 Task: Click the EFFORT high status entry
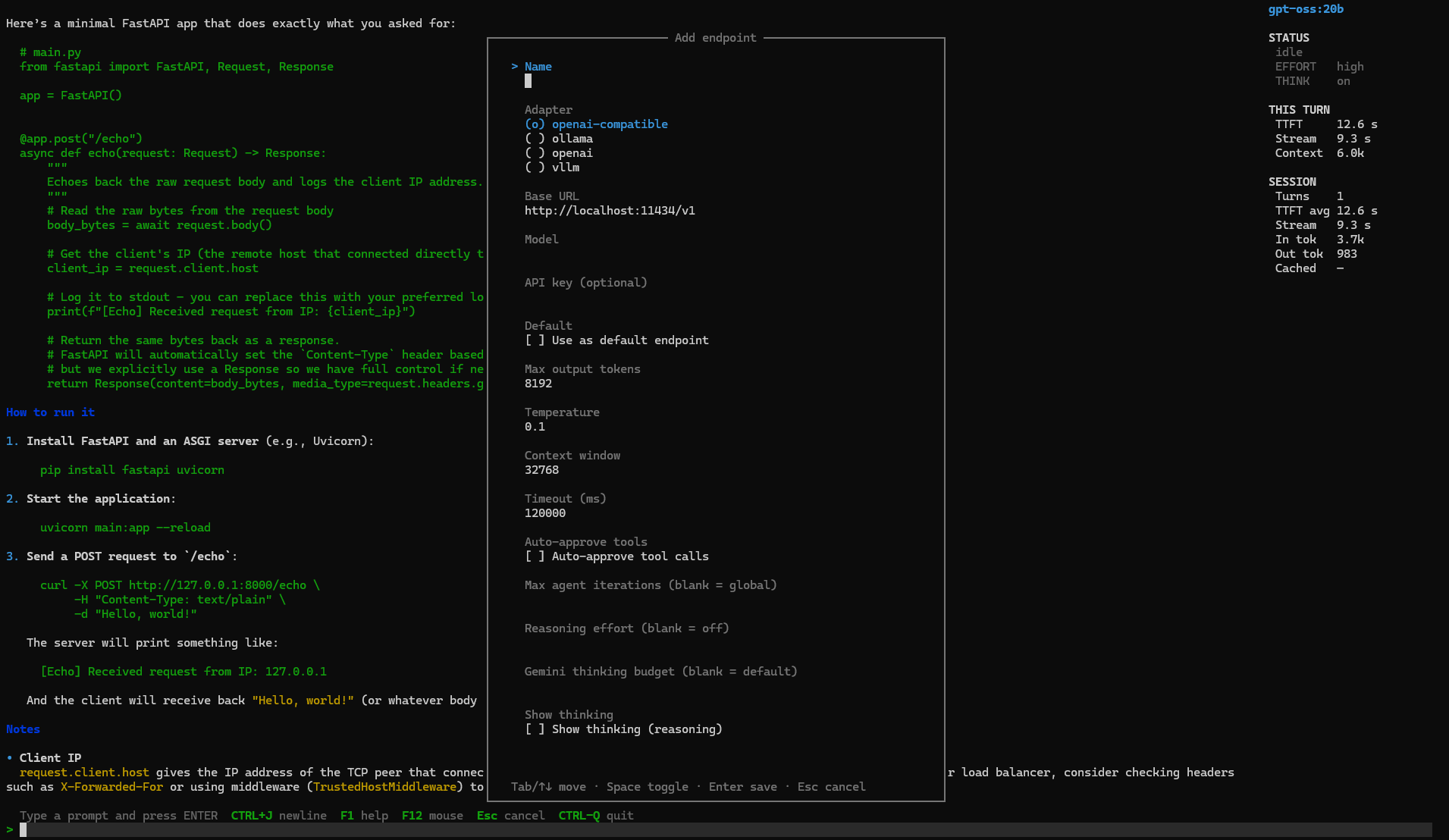[1319, 67]
